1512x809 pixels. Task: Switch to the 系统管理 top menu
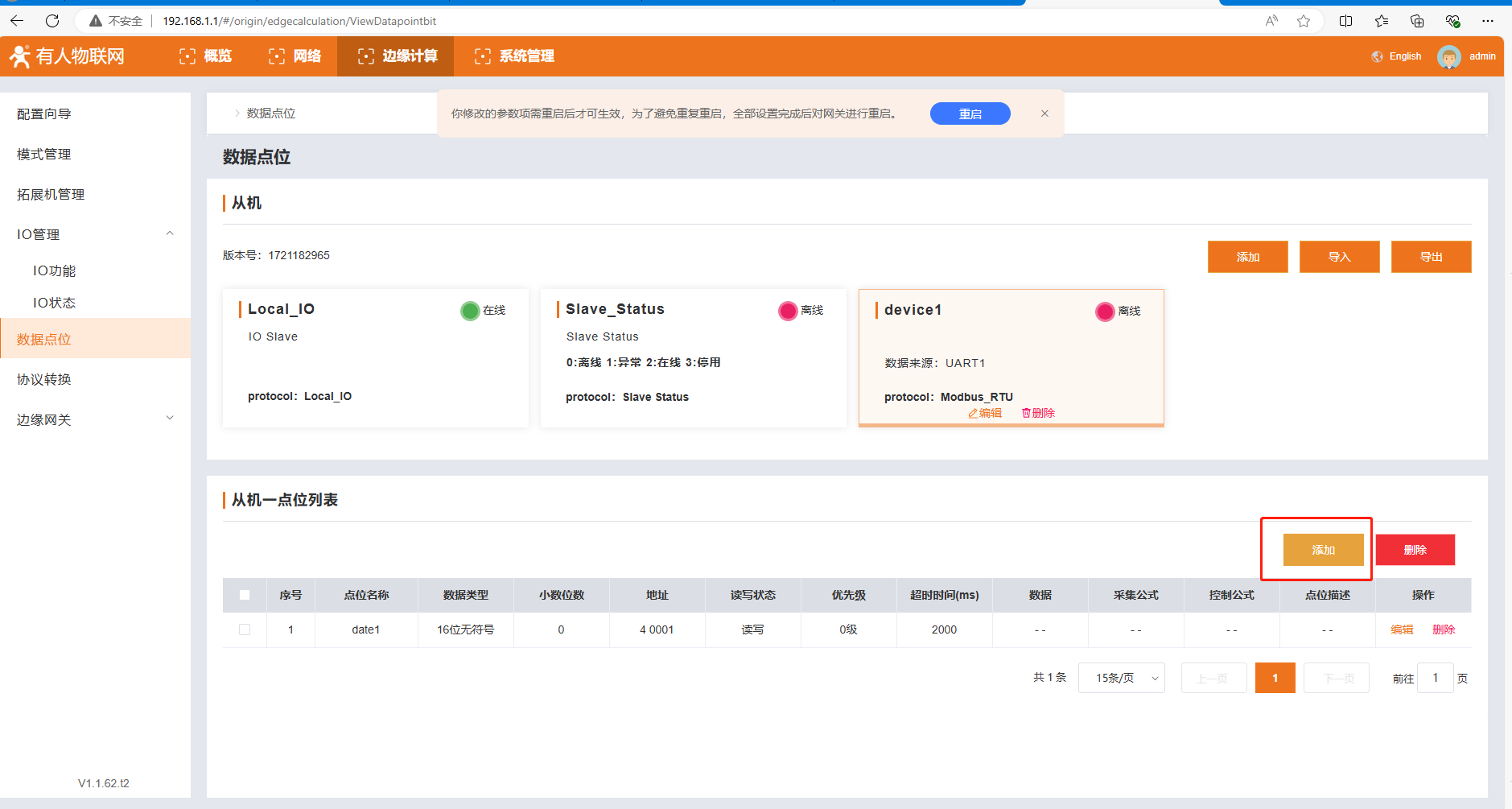coord(515,56)
